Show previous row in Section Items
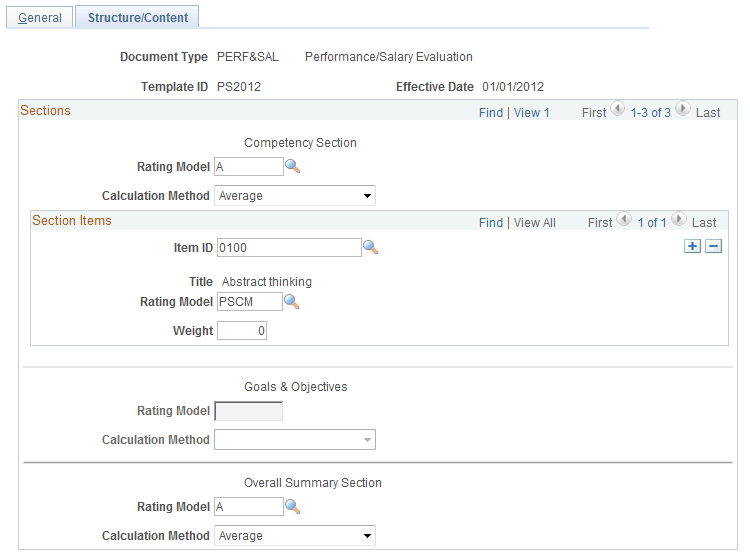The width and height of the screenshot is (750, 557). click(624, 219)
